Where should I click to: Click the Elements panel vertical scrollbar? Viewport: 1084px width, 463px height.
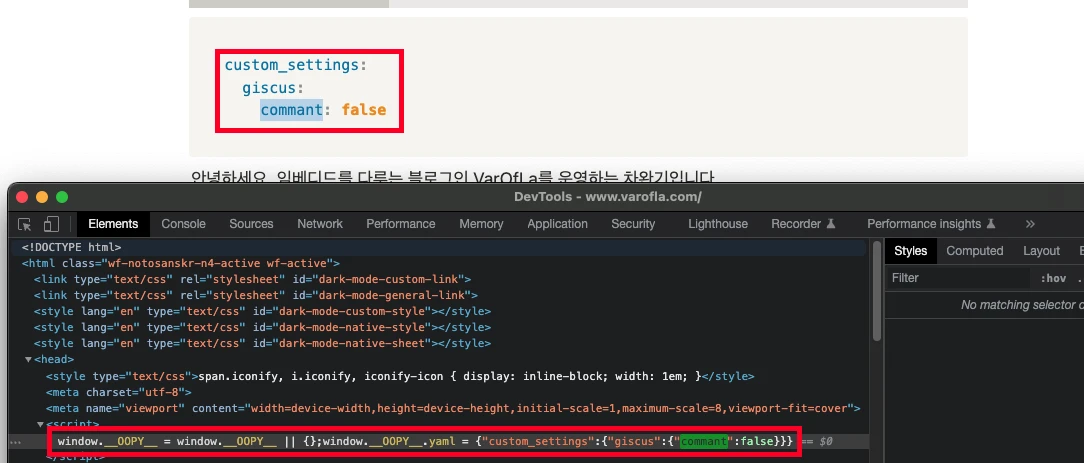[x=877, y=300]
